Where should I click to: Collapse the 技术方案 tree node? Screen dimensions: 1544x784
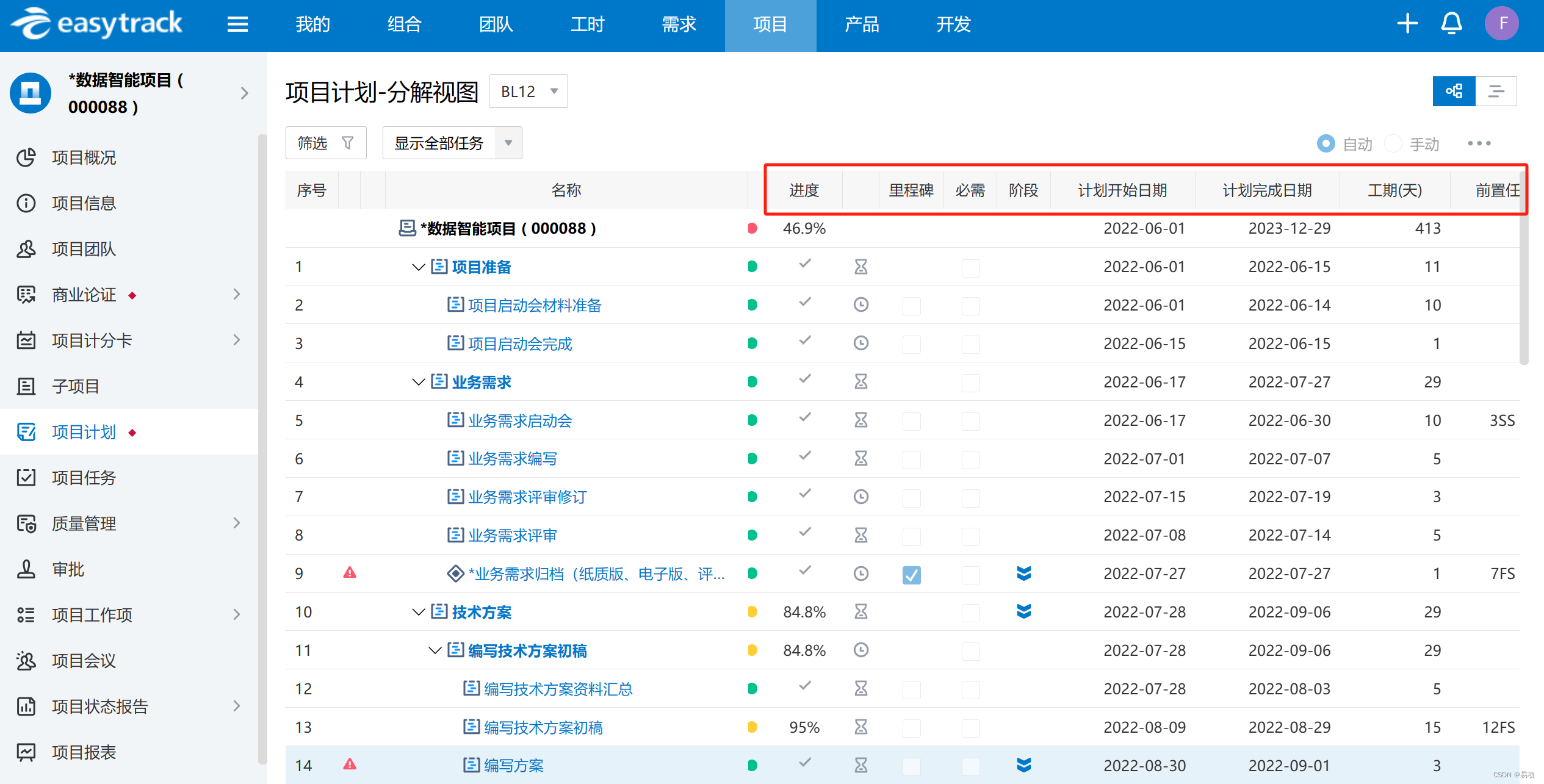(419, 612)
